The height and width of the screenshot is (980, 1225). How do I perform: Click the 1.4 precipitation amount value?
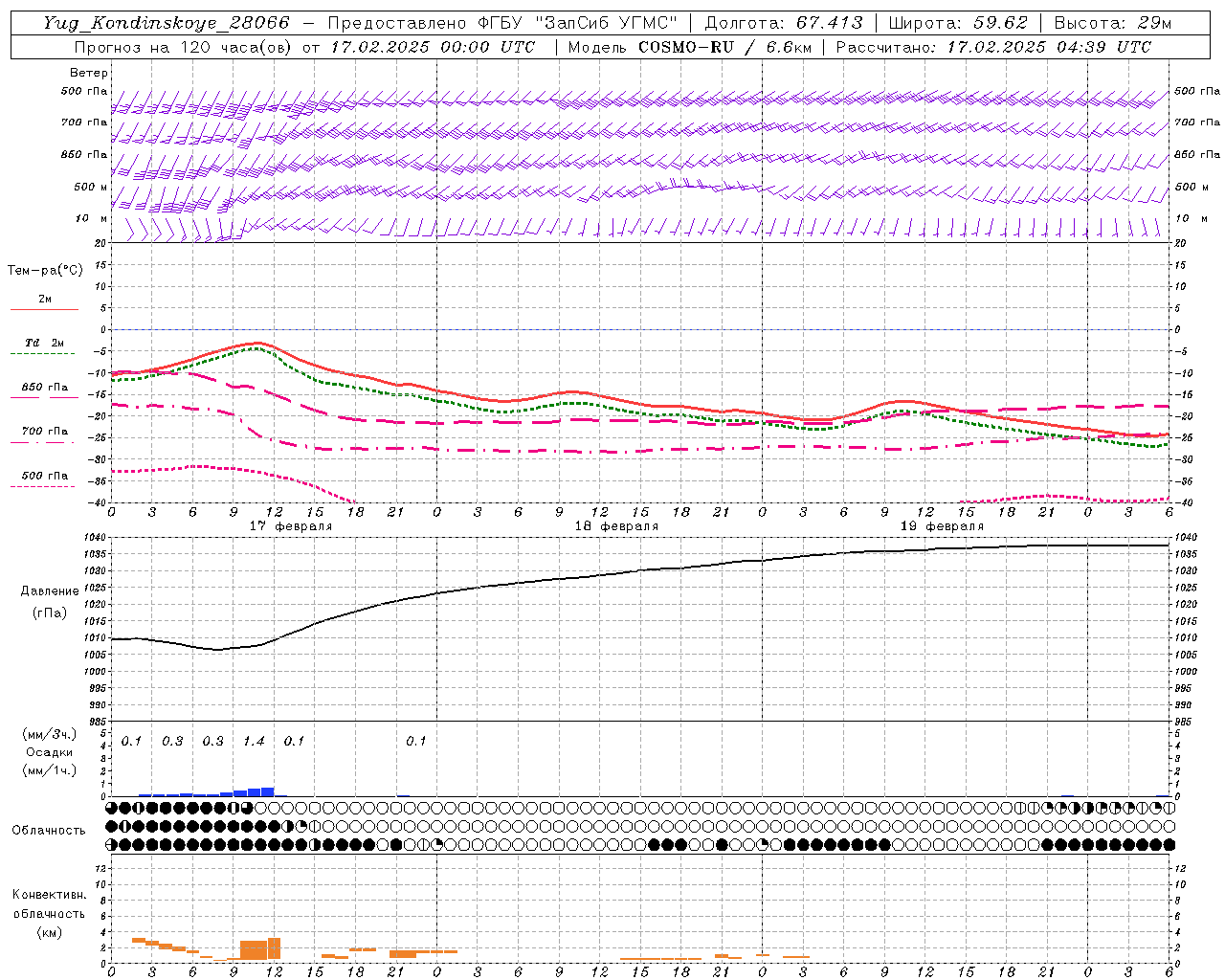(254, 742)
